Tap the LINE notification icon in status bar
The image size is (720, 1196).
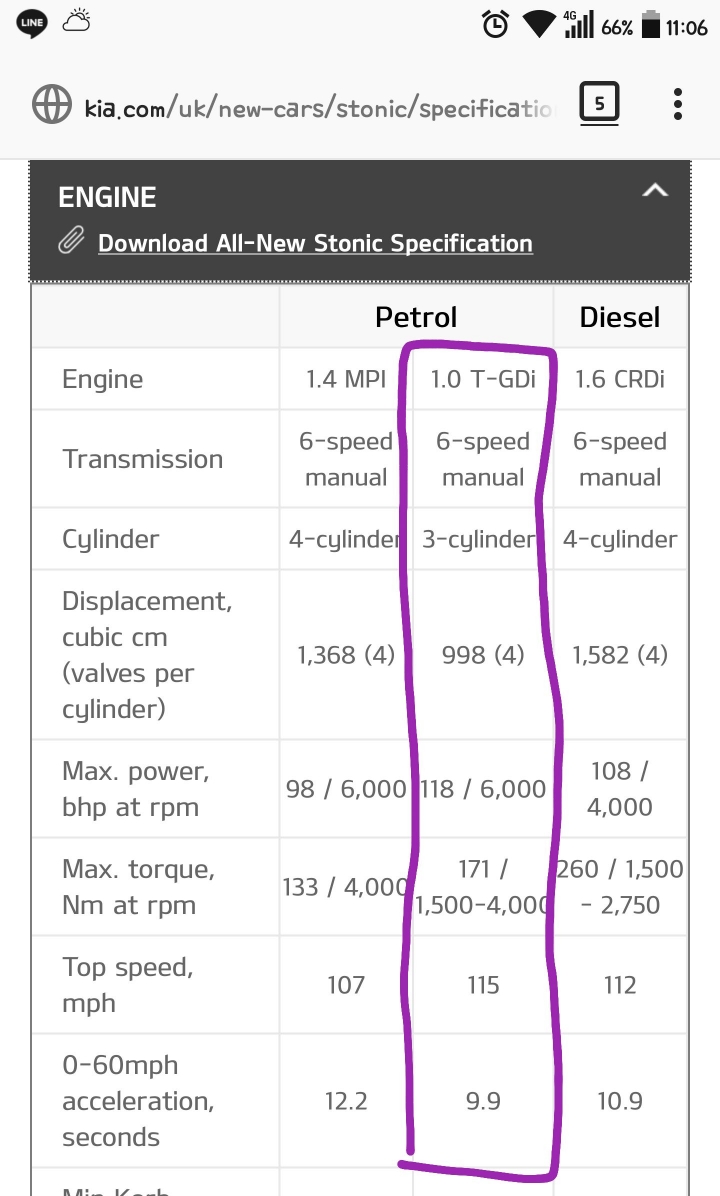(32, 24)
